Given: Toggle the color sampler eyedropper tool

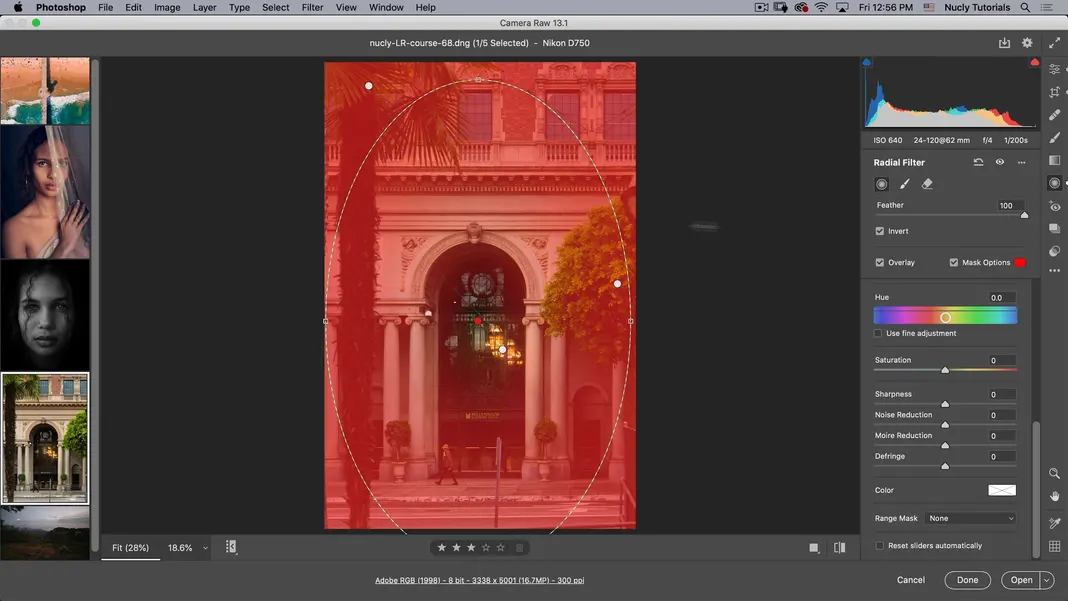Looking at the screenshot, I should [x=1054, y=523].
